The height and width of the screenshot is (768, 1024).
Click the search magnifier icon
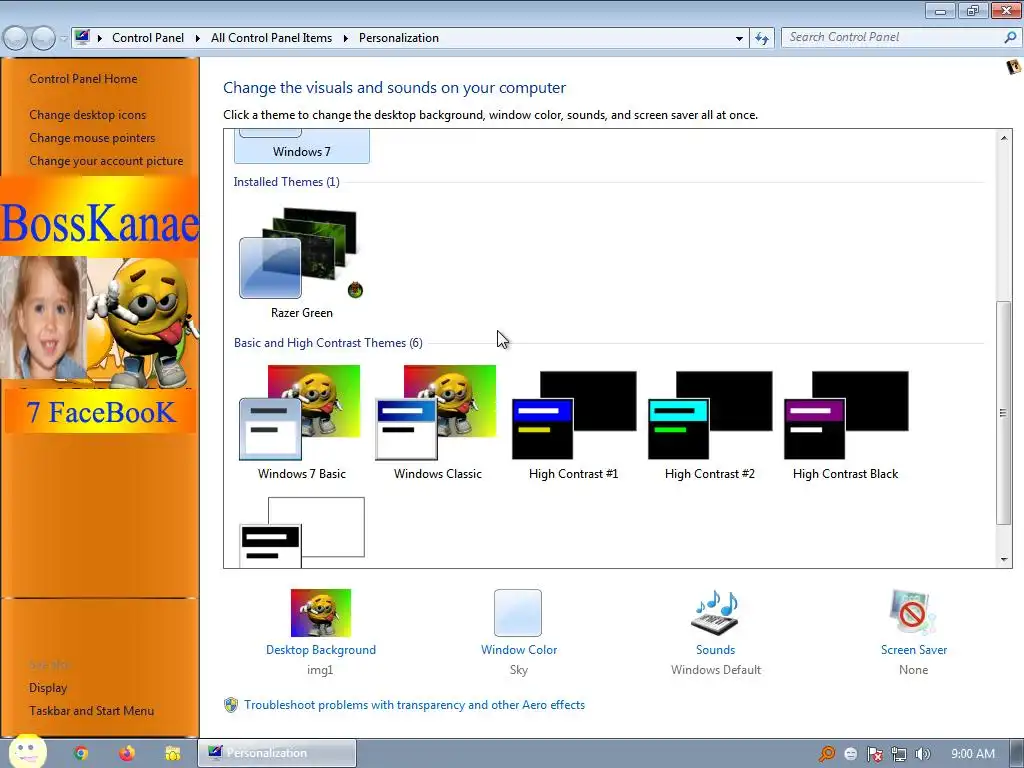(x=1010, y=37)
